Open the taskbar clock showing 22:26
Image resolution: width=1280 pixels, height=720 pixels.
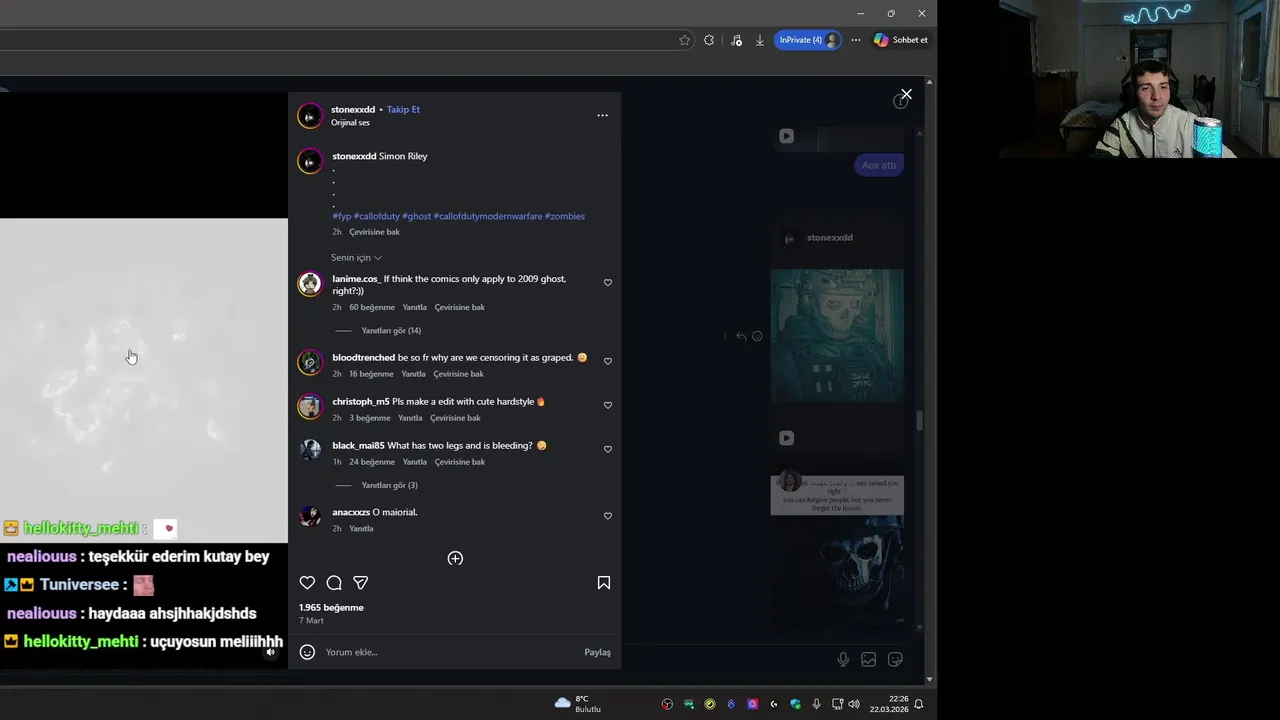pos(888,704)
